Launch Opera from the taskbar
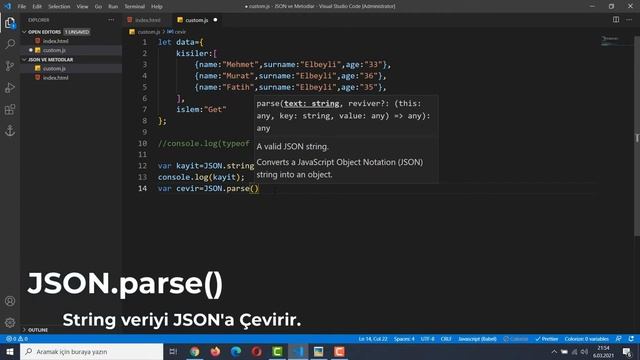 click(x=257, y=351)
